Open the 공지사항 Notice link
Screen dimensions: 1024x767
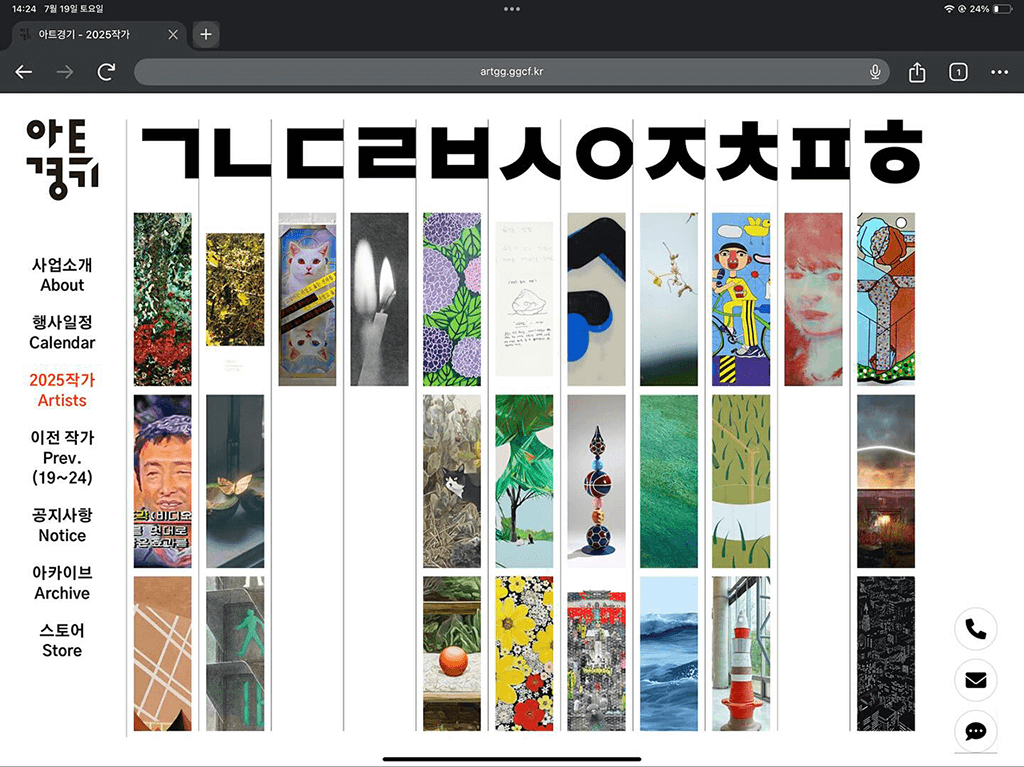coord(62,525)
